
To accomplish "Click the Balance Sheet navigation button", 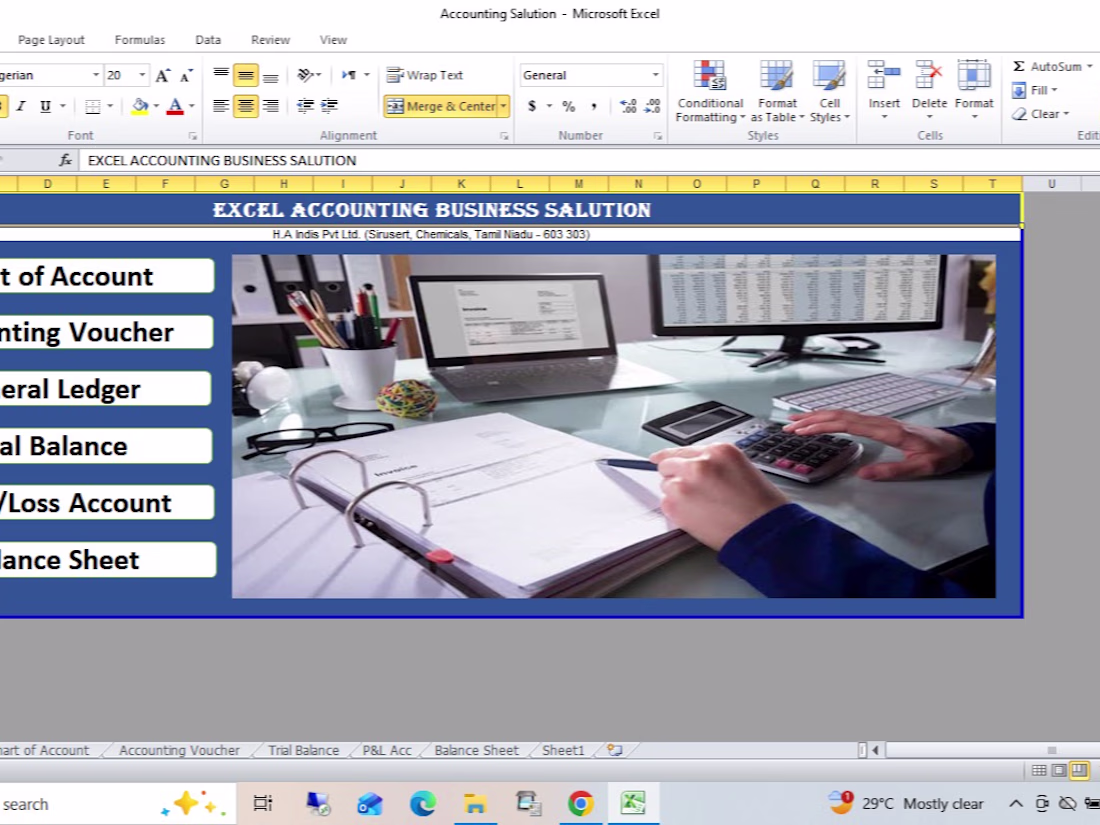I will [x=107, y=559].
